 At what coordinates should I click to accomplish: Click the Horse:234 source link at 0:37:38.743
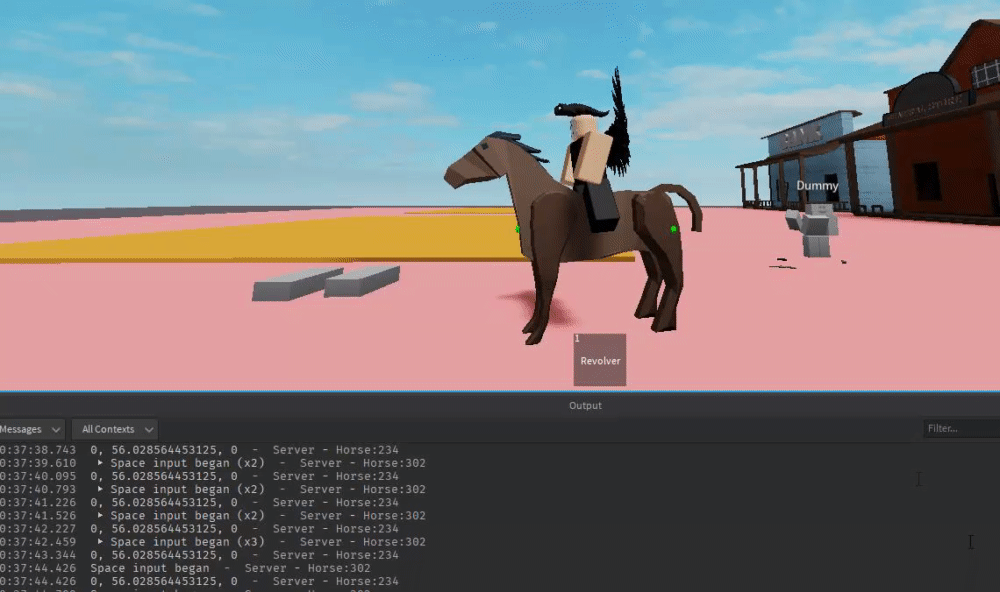coord(367,450)
